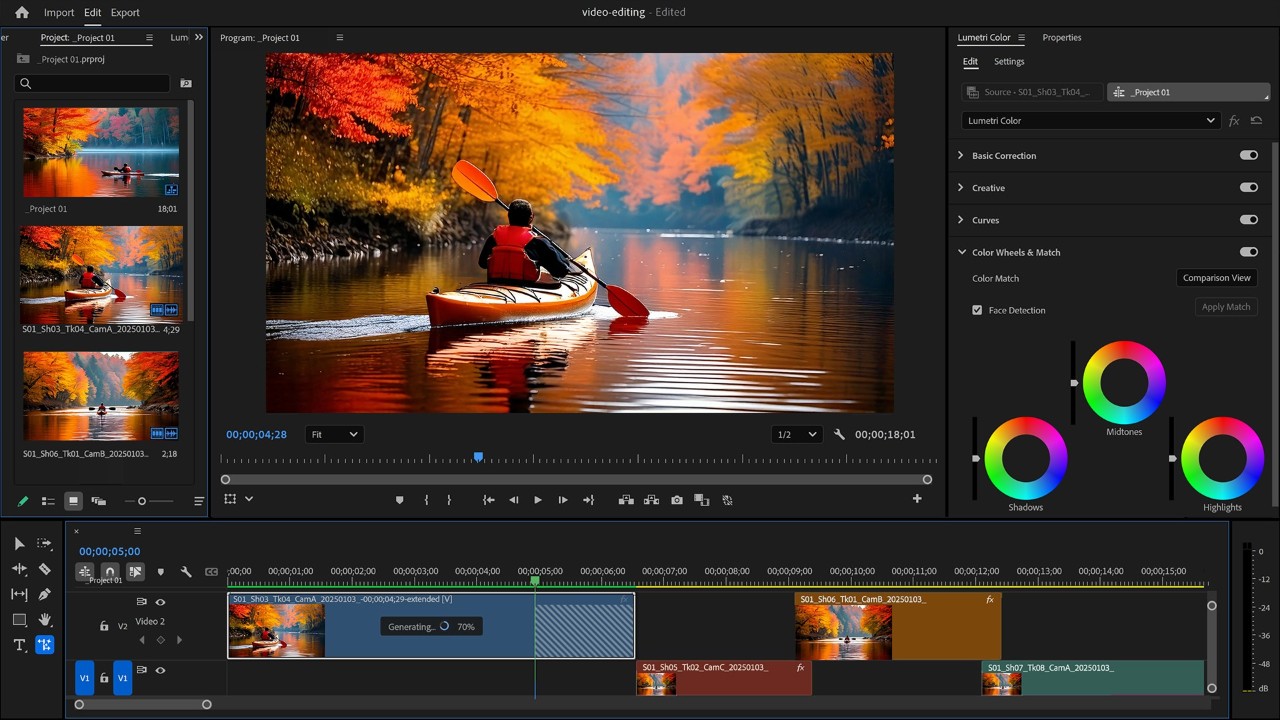Expand the Basic Correction section

pyautogui.click(x=961, y=155)
